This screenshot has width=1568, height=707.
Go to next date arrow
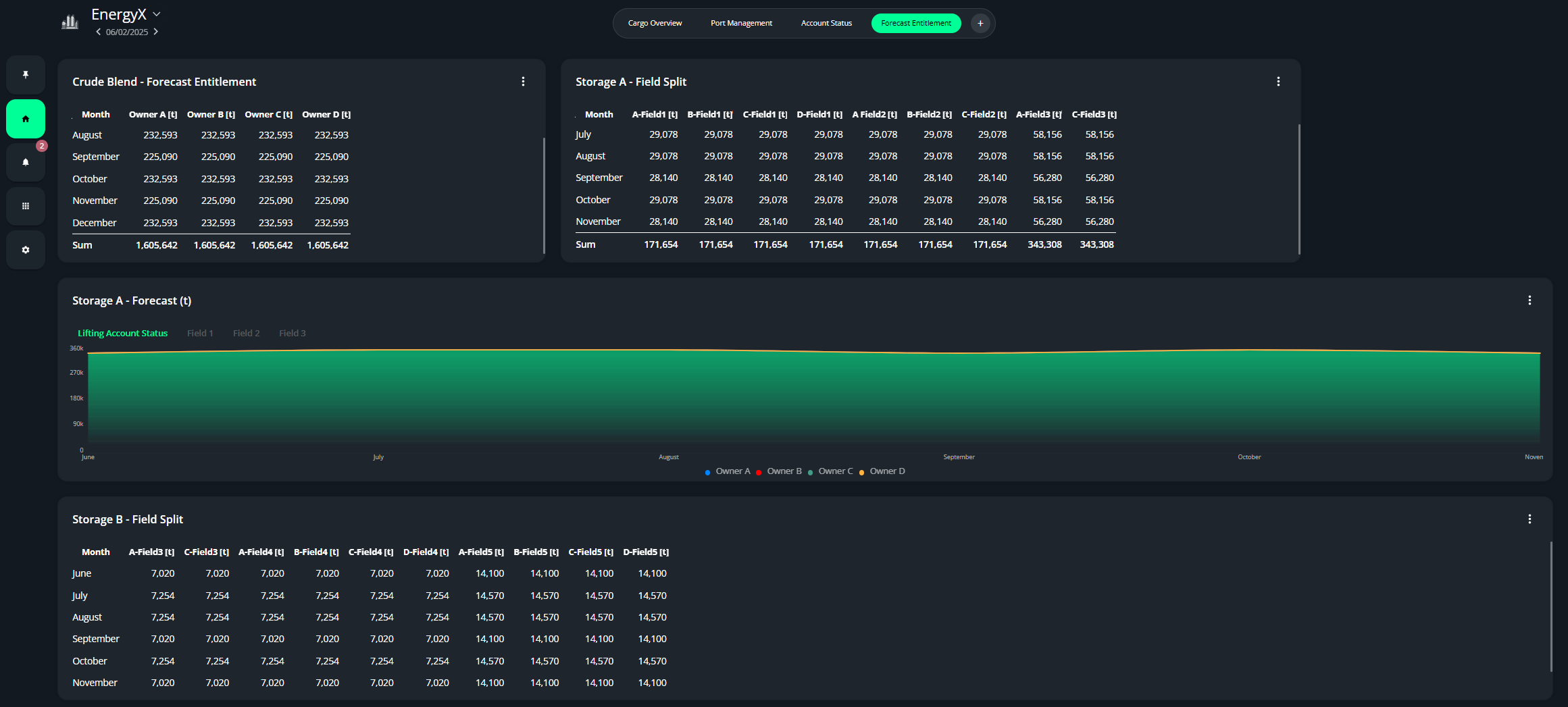coord(156,32)
